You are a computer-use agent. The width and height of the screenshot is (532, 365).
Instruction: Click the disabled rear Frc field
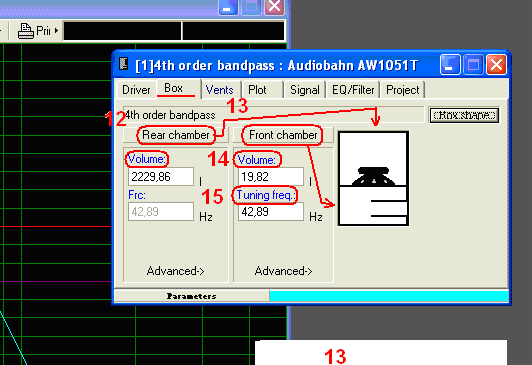[x=161, y=212]
